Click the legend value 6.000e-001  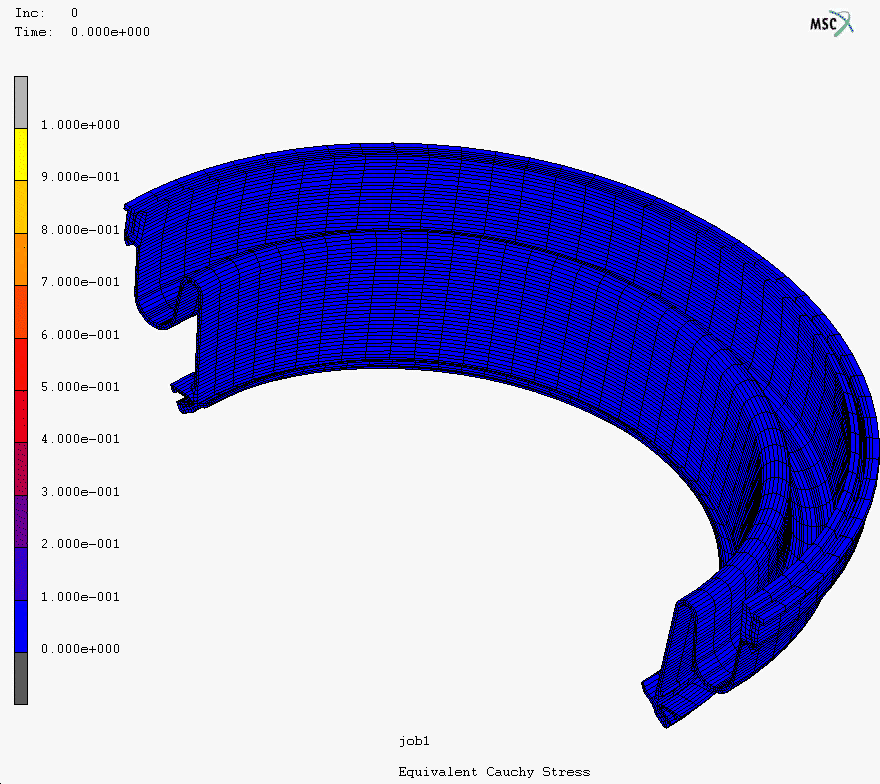(x=80, y=334)
